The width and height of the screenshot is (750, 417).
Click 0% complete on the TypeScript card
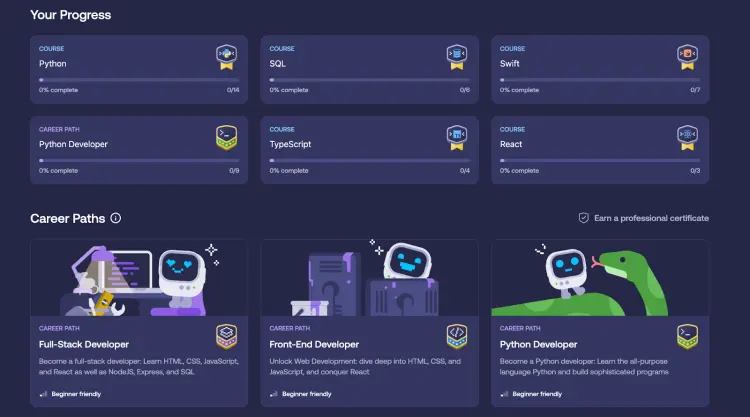click(x=289, y=170)
